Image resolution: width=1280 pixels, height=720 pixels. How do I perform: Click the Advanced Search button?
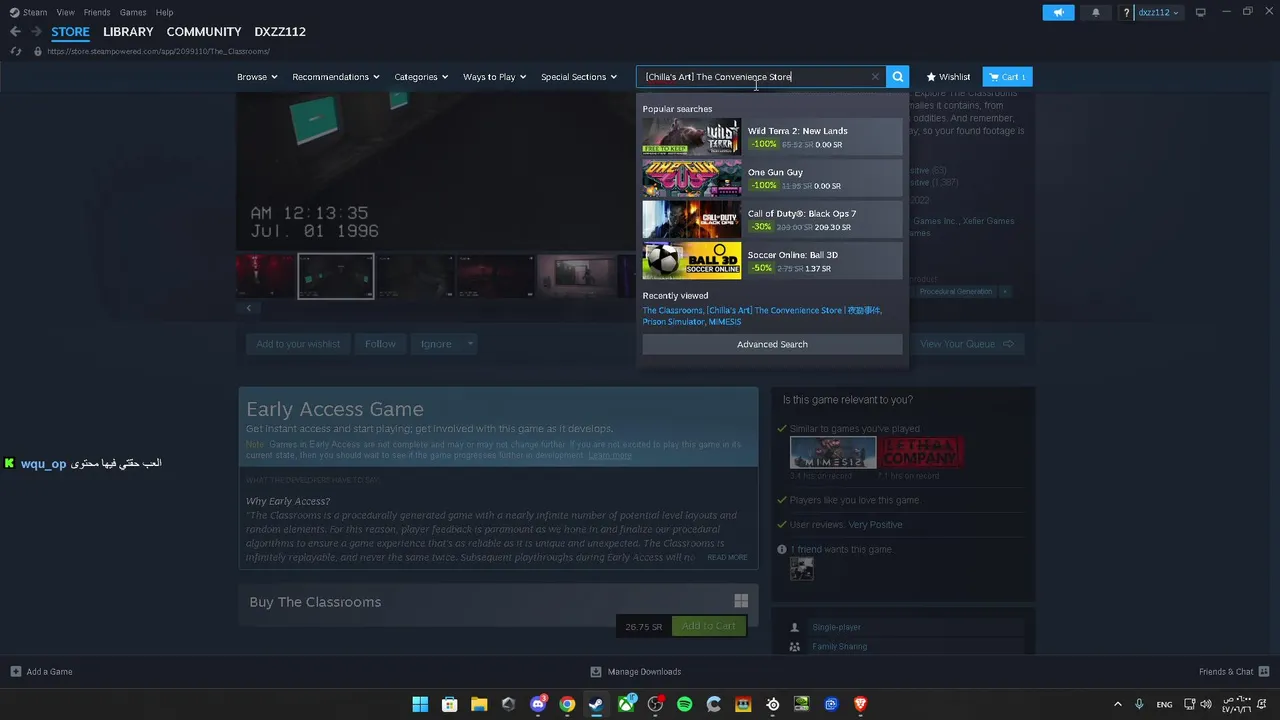tap(772, 344)
